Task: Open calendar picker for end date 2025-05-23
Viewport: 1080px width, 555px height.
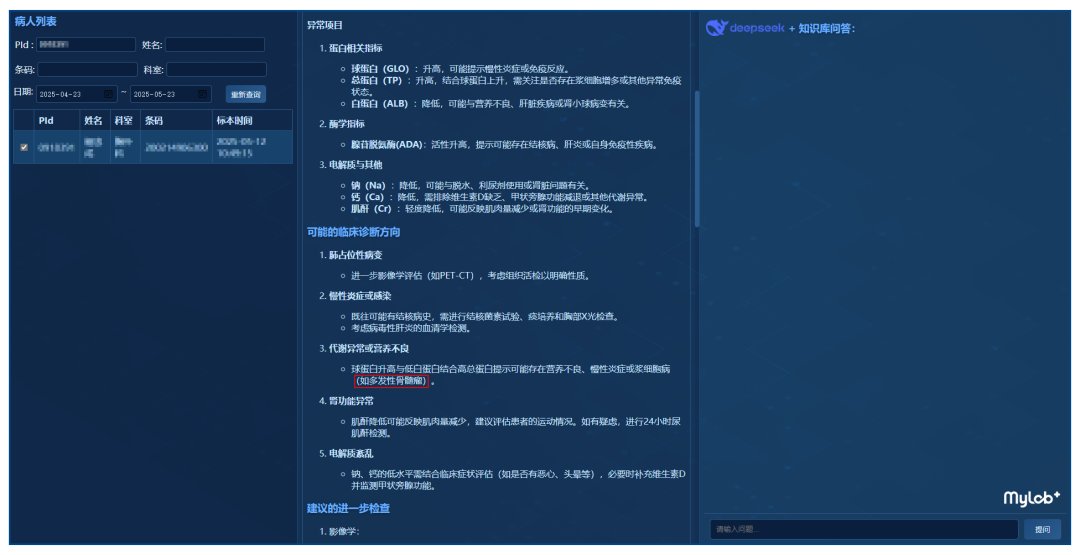Action: (202, 94)
